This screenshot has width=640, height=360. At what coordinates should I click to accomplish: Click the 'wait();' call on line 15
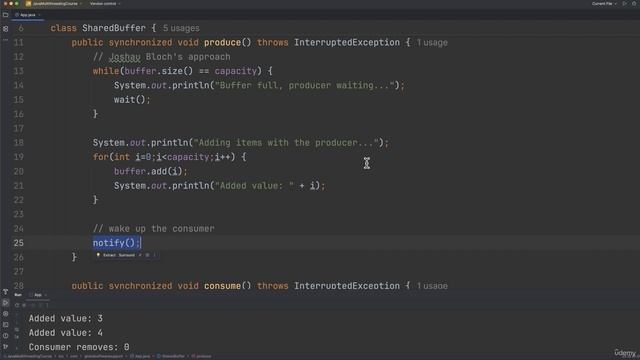click(132, 100)
